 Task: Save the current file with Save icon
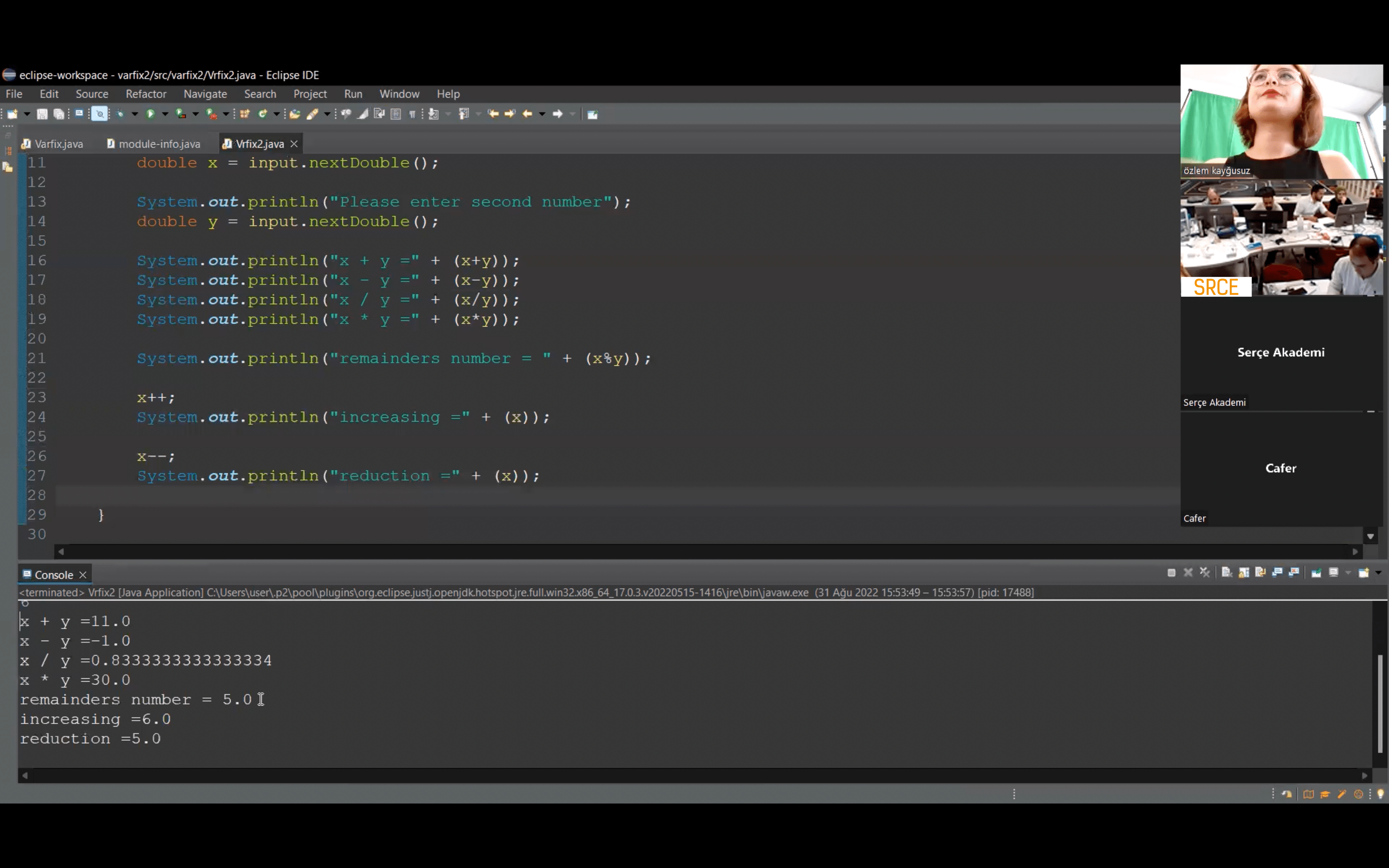43,114
